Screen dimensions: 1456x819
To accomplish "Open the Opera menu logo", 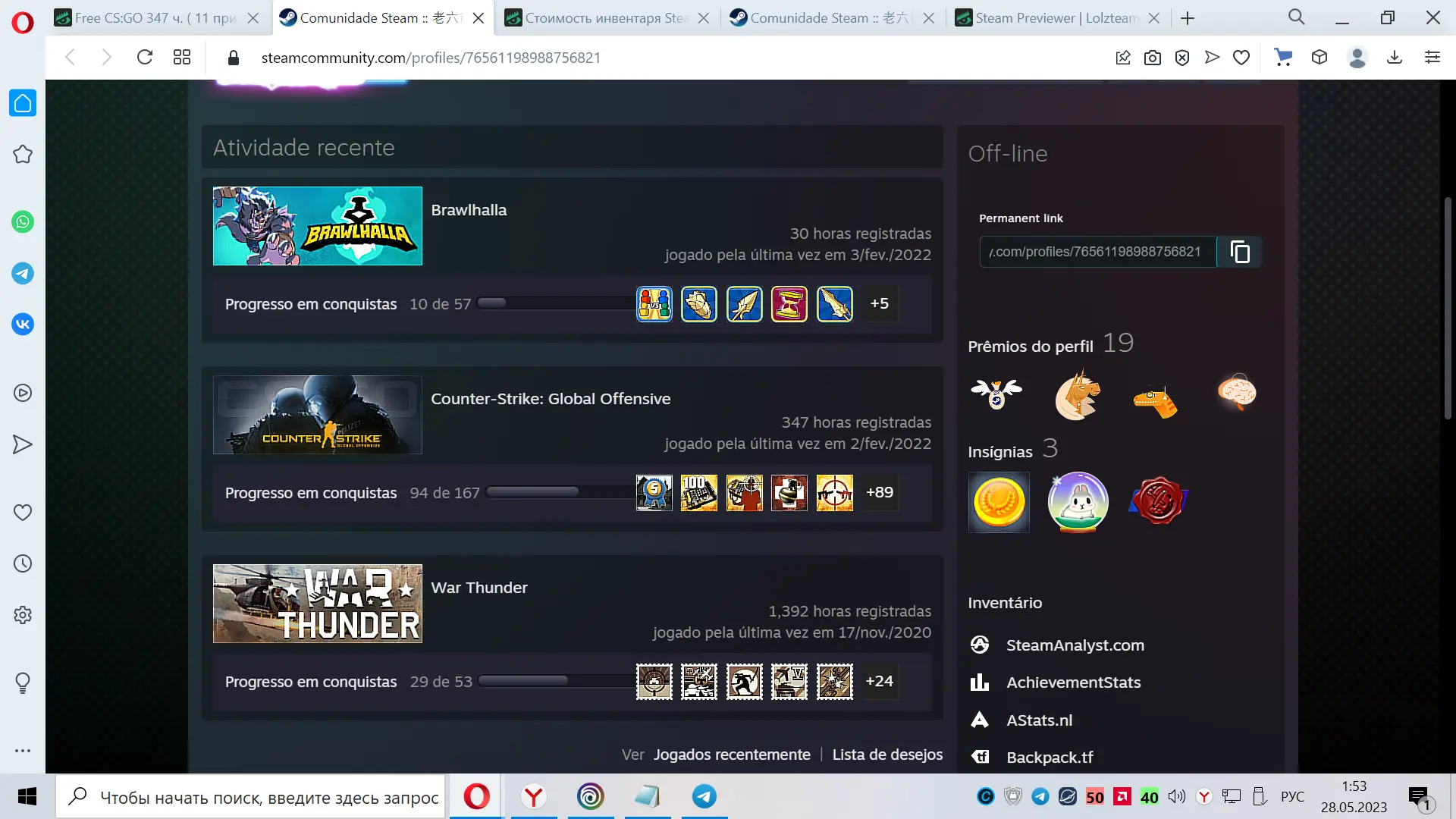I will coord(23,23).
